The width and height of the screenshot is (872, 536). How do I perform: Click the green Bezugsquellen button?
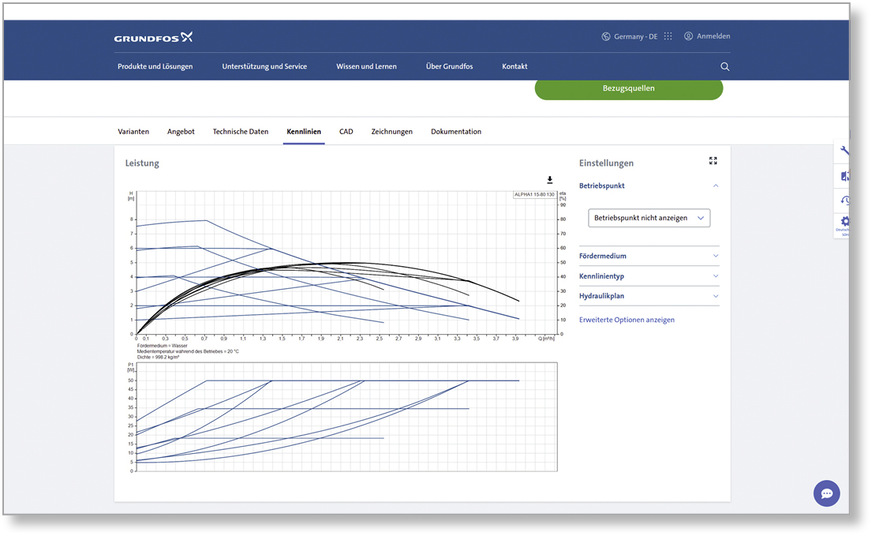628,88
